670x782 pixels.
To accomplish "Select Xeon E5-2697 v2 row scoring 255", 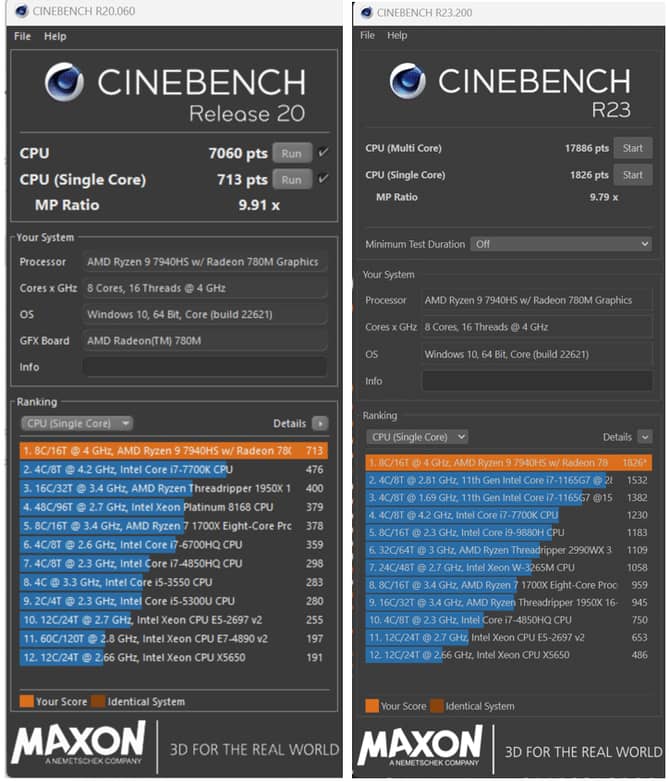I will point(174,620).
